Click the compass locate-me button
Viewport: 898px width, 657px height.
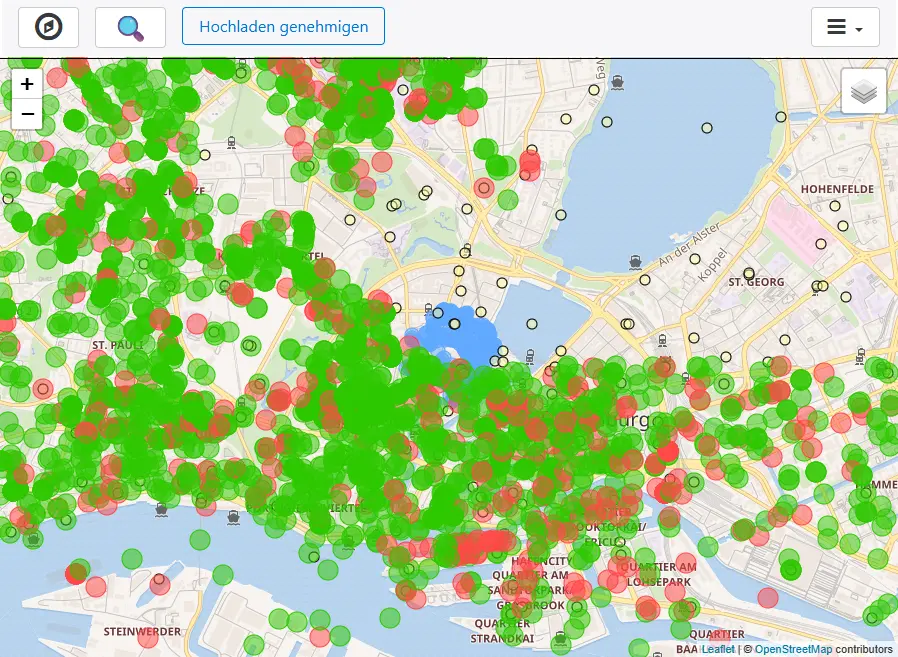(49, 27)
